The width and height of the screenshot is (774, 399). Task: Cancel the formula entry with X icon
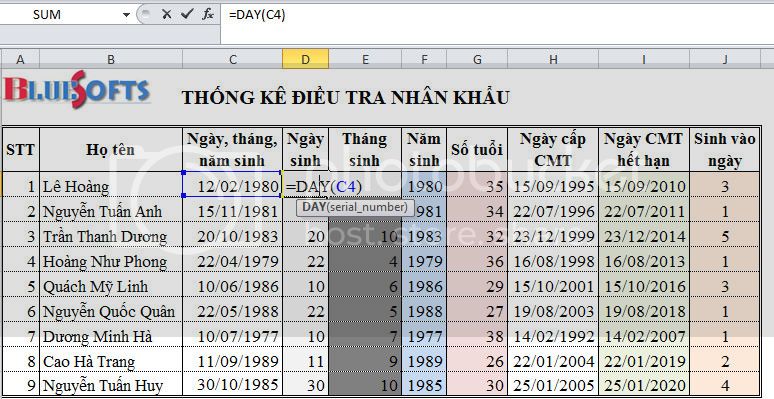coord(166,14)
